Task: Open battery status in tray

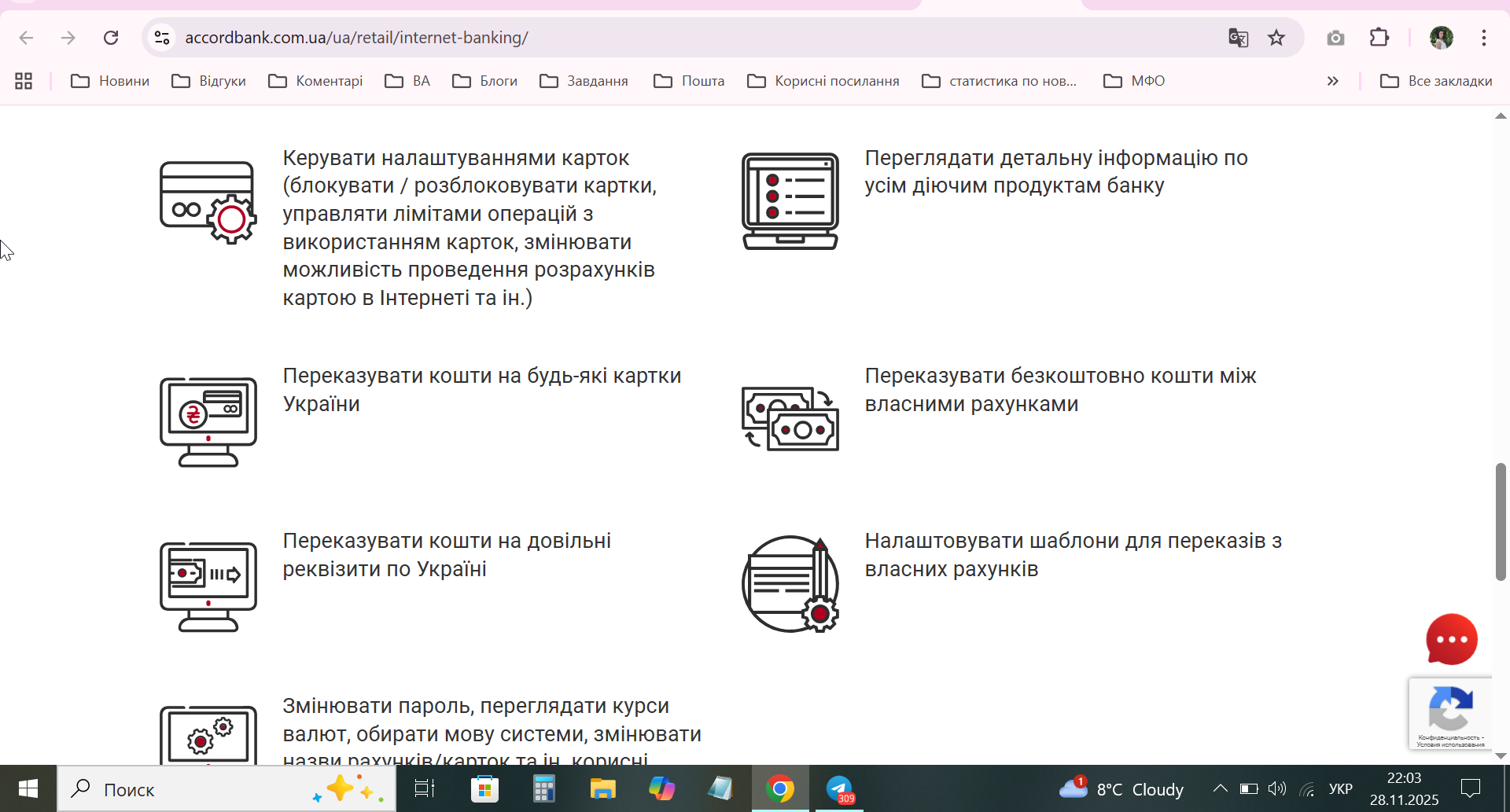Action: [1249, 788]
